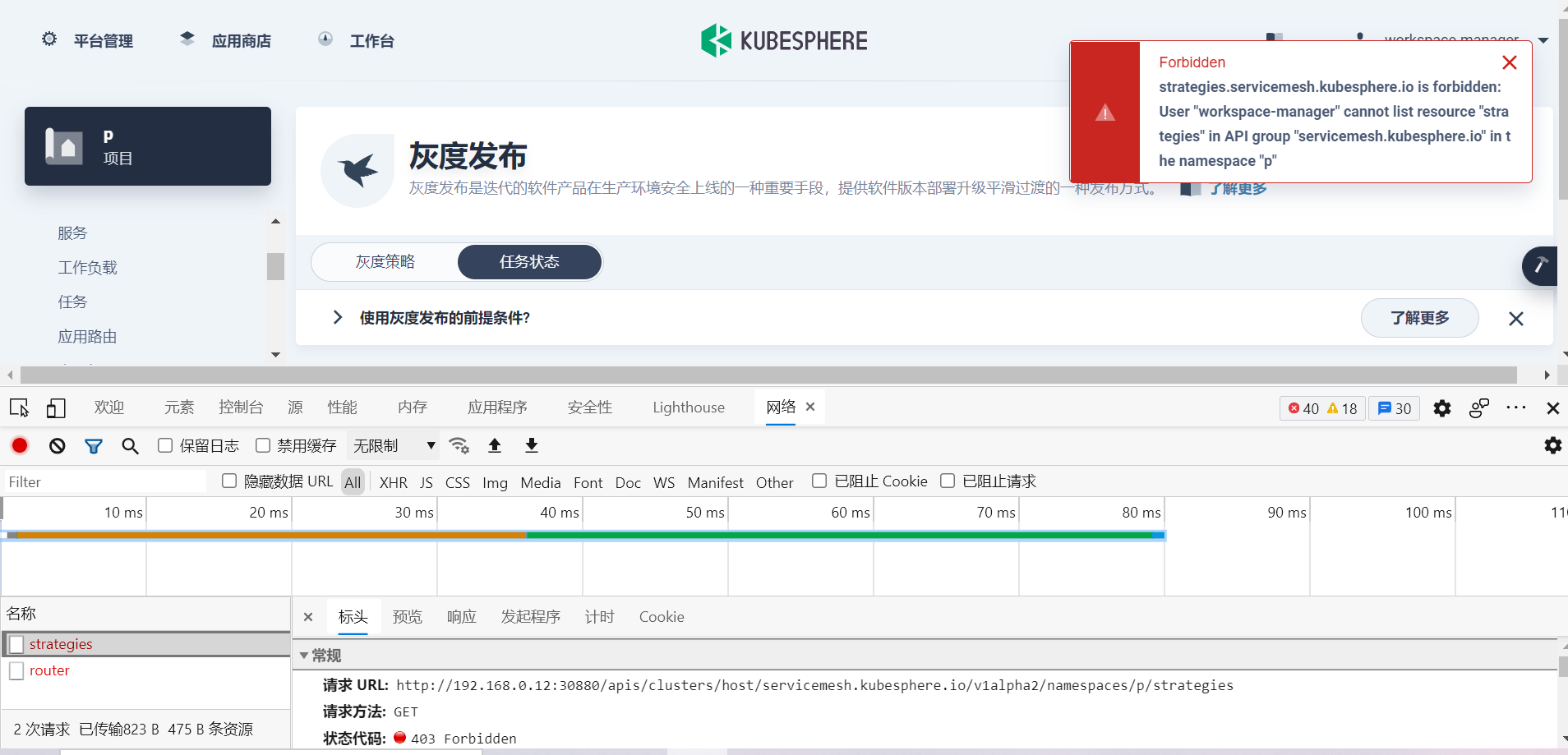Open DevTools network settings gear
Image resolution: width=1568 pixels, height=755 pixels.
pyautogui.click(x=1553, y=445)
